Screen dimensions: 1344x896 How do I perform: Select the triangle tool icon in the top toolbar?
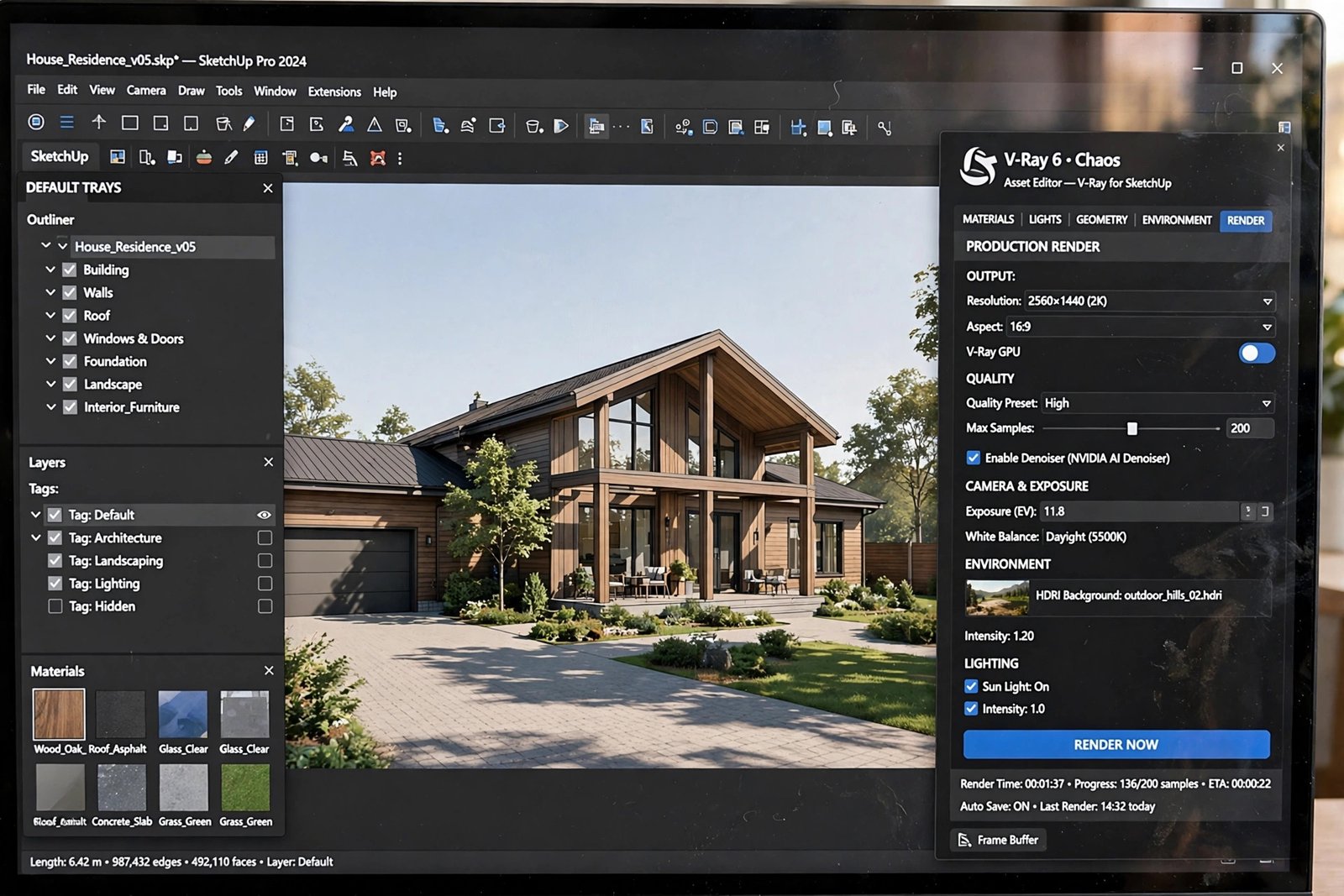[x=375, y=124]
